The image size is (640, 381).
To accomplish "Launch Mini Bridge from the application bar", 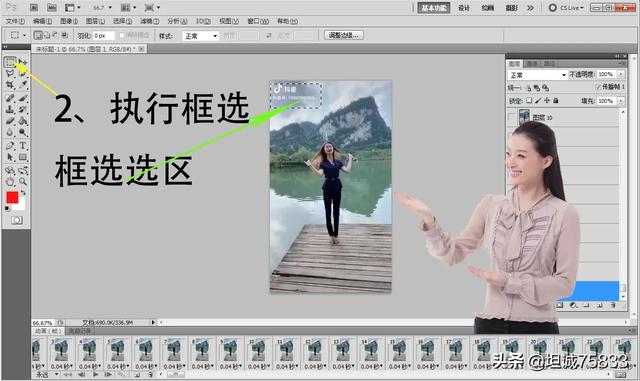I will pyautogui.click(x=51, y=7).
